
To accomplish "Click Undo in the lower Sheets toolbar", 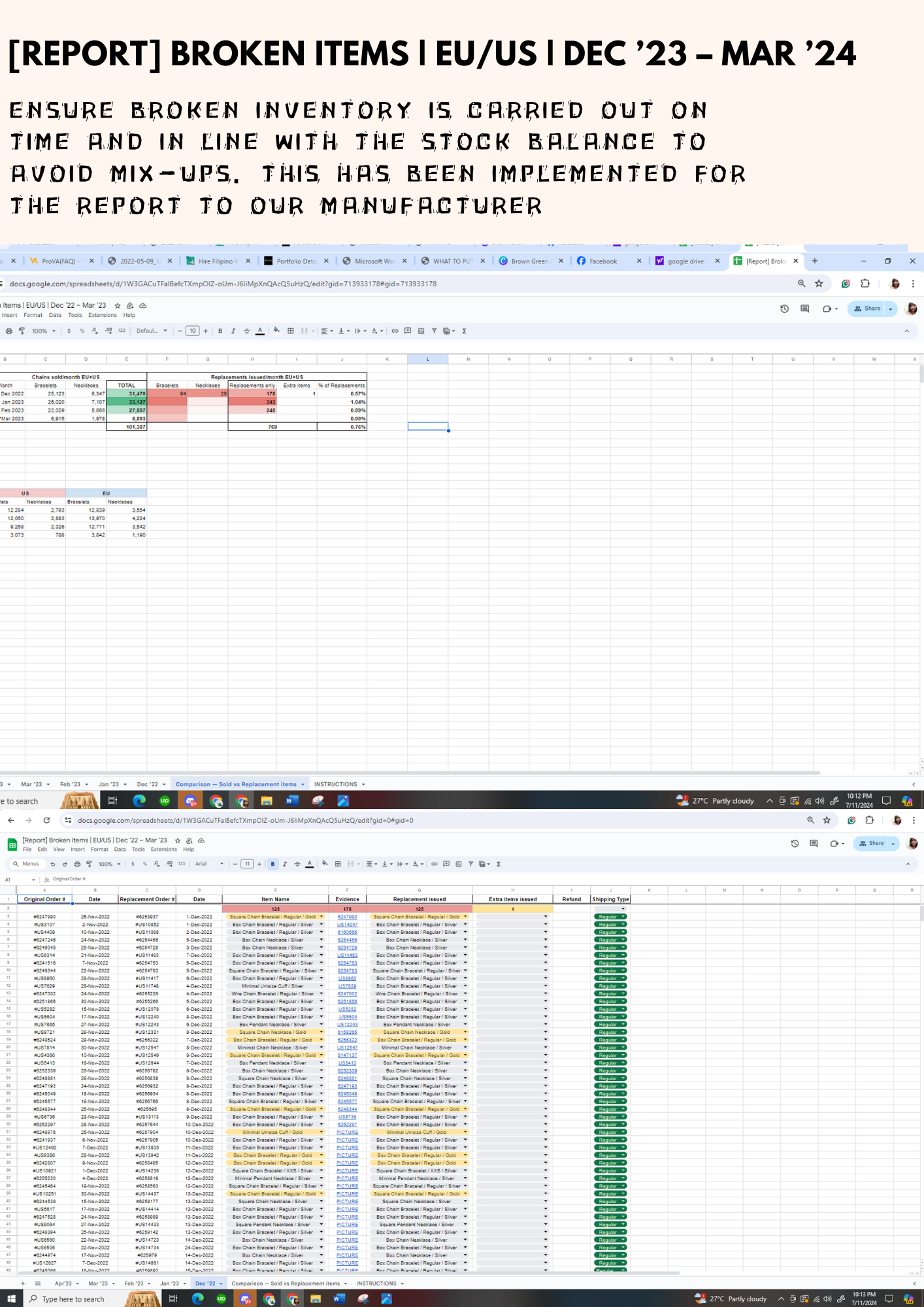I will 52,864.
